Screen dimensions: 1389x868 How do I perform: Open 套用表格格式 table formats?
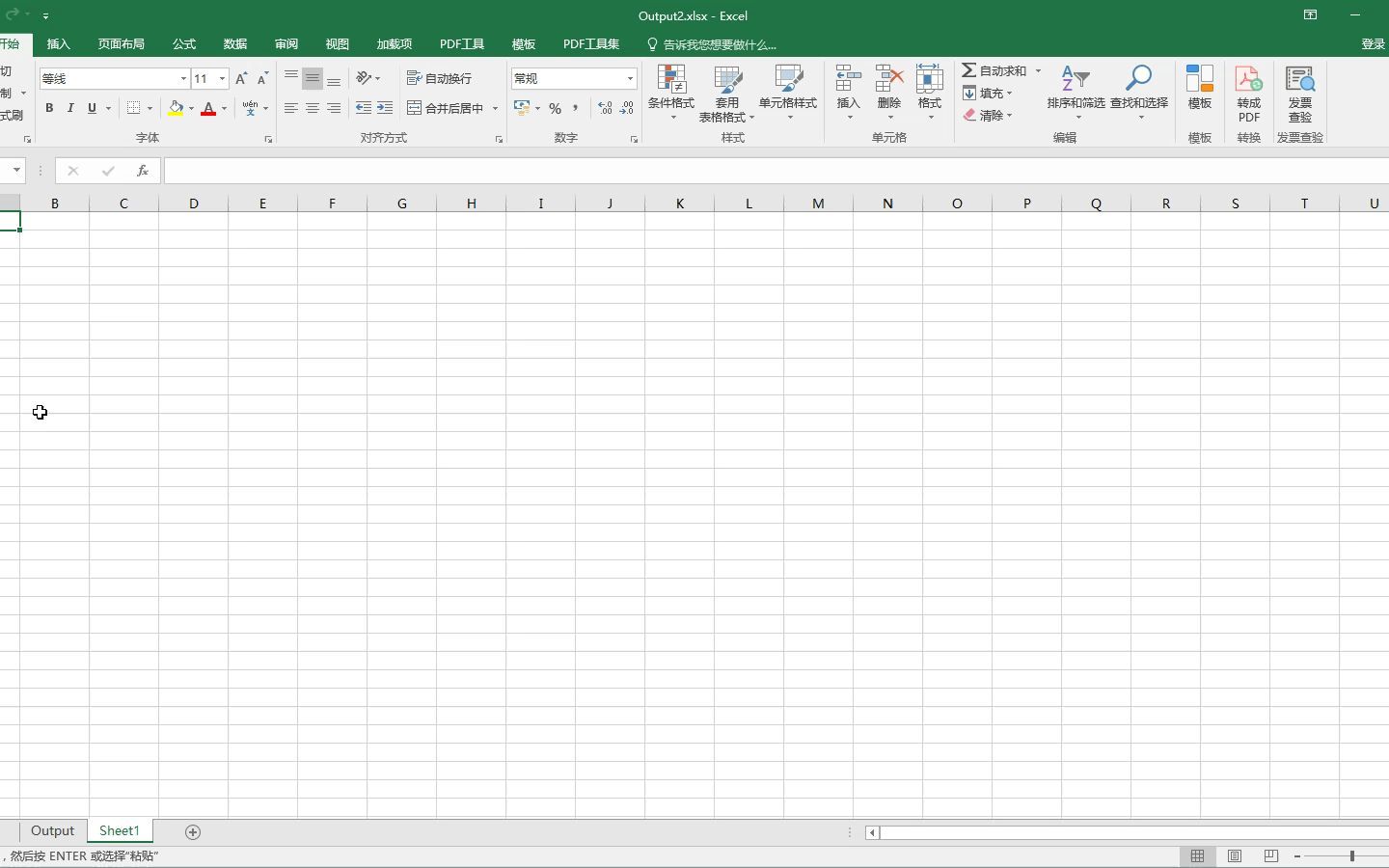point(727,94)
